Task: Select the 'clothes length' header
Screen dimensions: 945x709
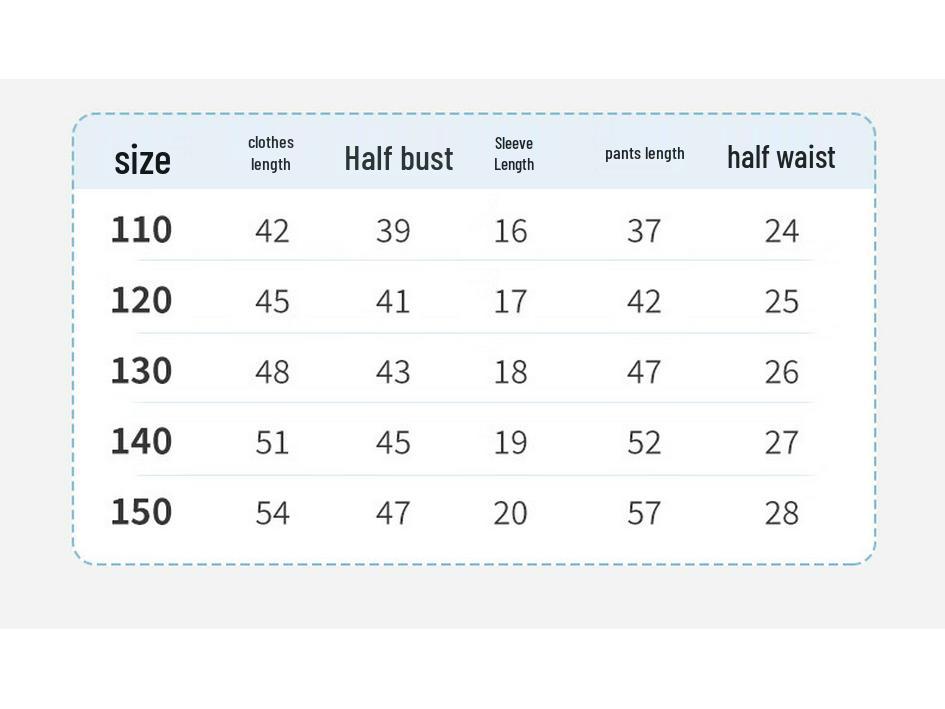Action: coord(271,153)
